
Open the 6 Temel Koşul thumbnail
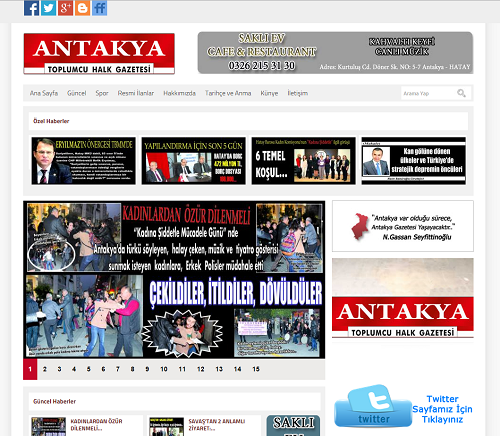click(304, 161)
